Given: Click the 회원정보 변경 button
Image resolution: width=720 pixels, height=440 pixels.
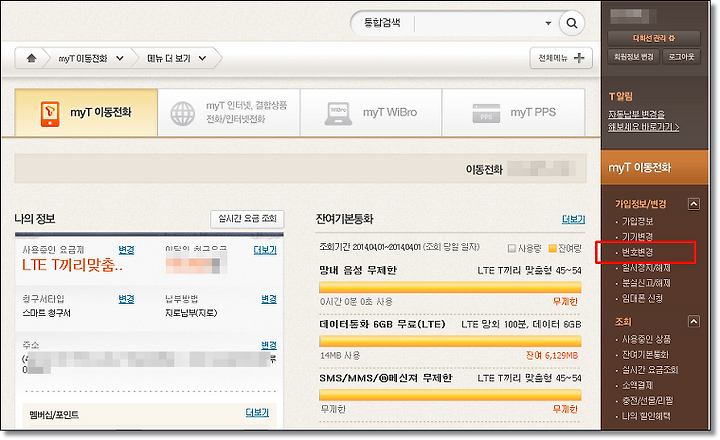Looking at the screenshot, I should pyautogui.click(x=634, y=57).
